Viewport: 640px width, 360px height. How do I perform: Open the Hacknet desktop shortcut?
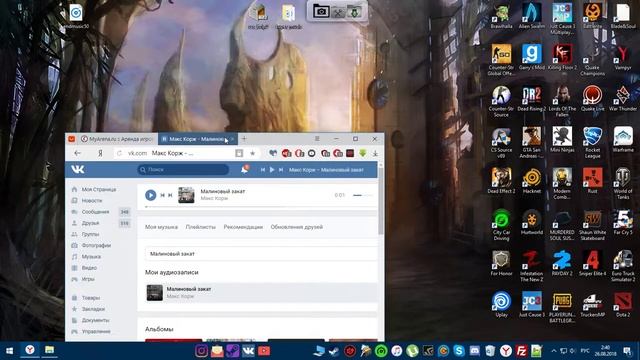point(532,181)
